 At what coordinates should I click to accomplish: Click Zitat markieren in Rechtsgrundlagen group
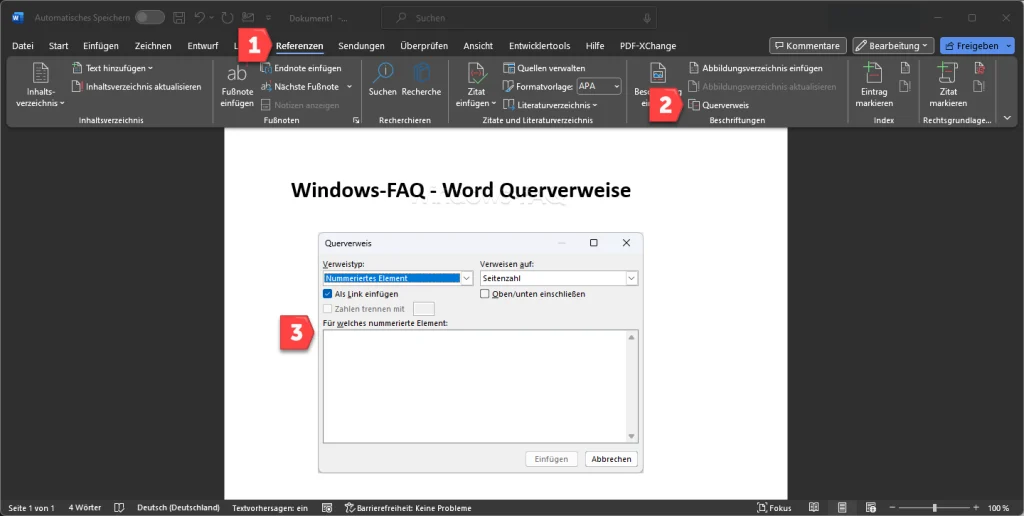click(948, 86)
